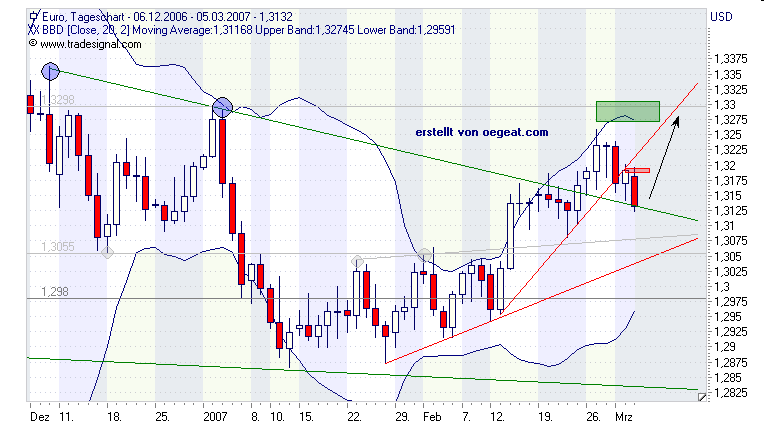Click the 29. date axis label
Viewport: 764px width, 434px height.
coord(402,417)
